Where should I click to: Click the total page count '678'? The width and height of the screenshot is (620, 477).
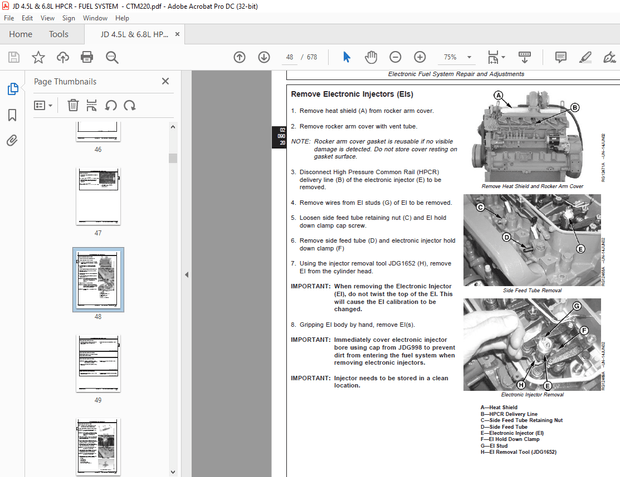pyautogui.click(x=312, y=57)
